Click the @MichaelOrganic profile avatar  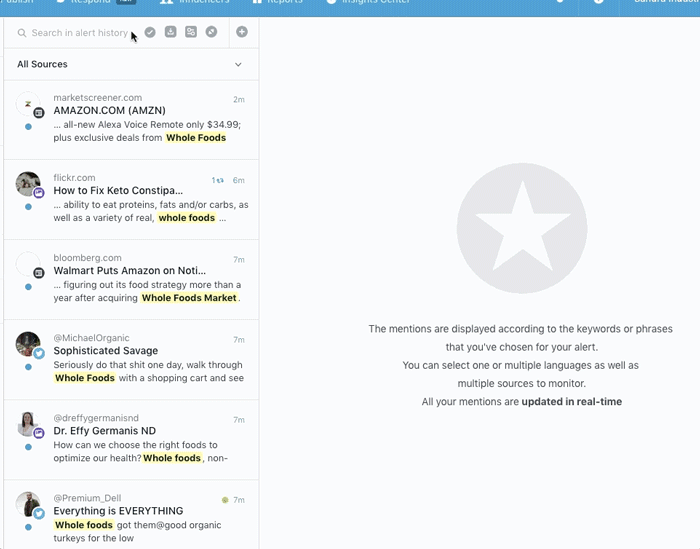click(28, 344)
